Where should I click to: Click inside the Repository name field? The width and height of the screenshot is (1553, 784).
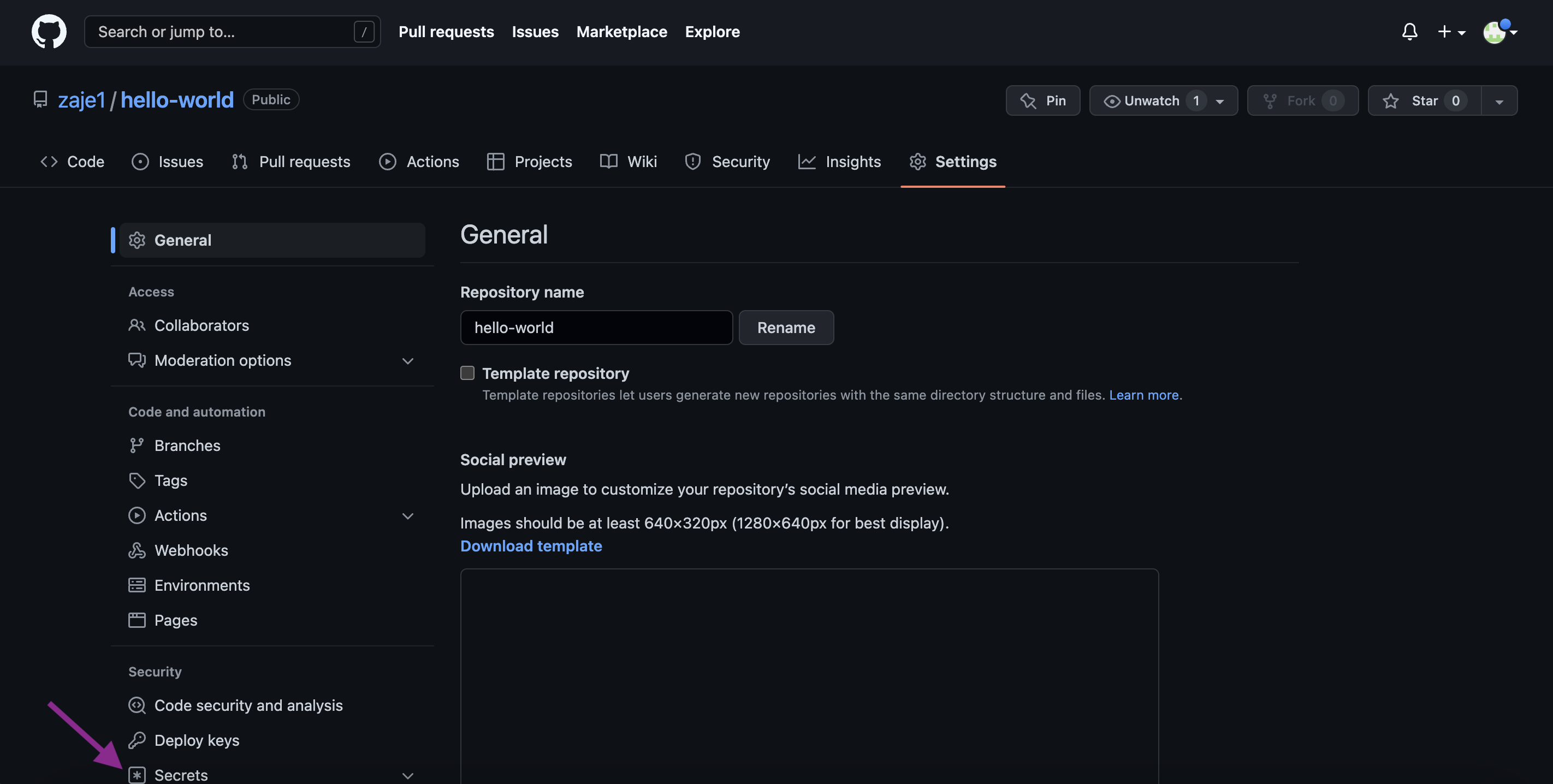[x=596, y=327]
